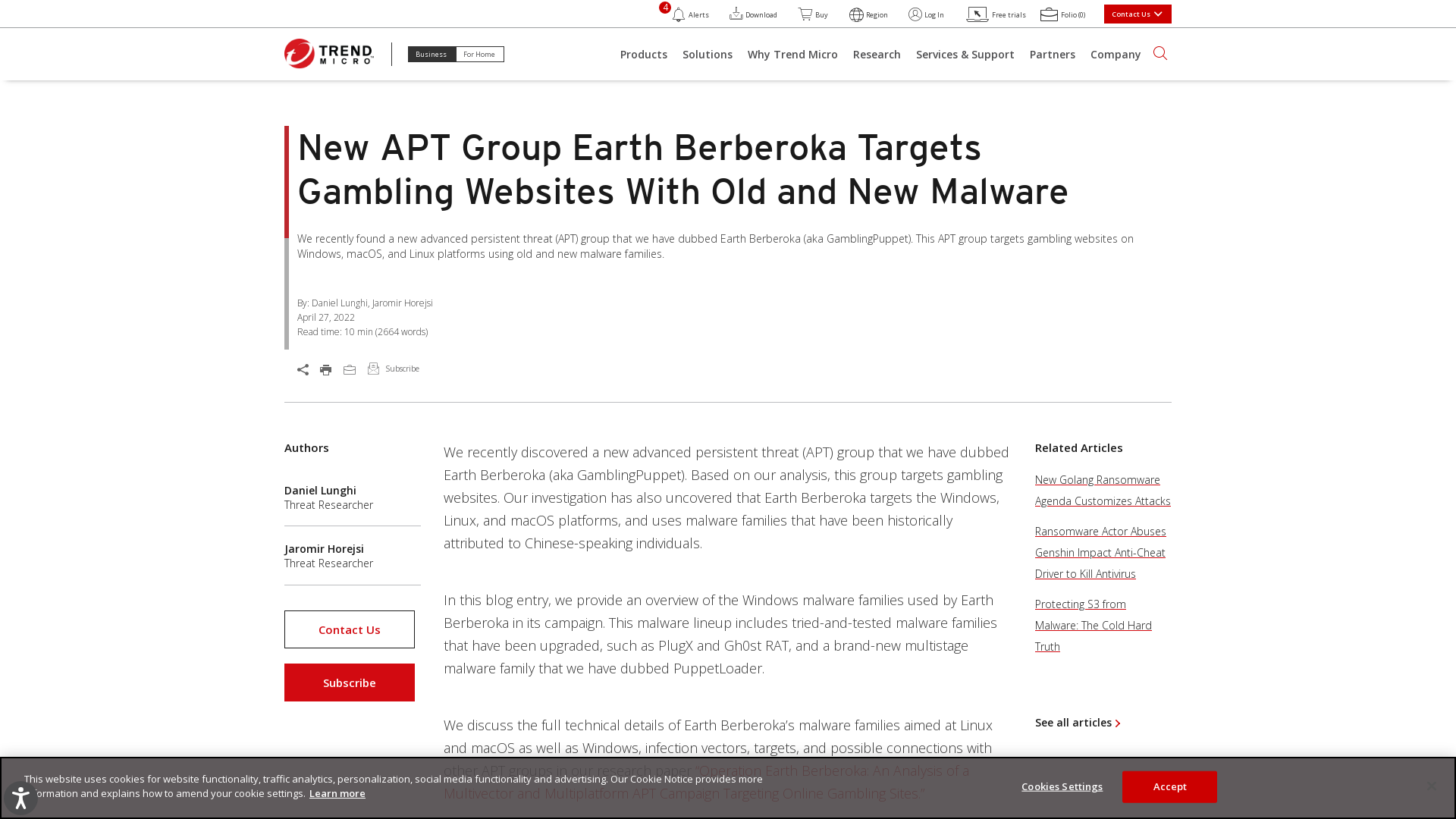Click the search magnifier icon
The width and height of the screenshot is (1456, 819).
click(x=1160, y=53)
